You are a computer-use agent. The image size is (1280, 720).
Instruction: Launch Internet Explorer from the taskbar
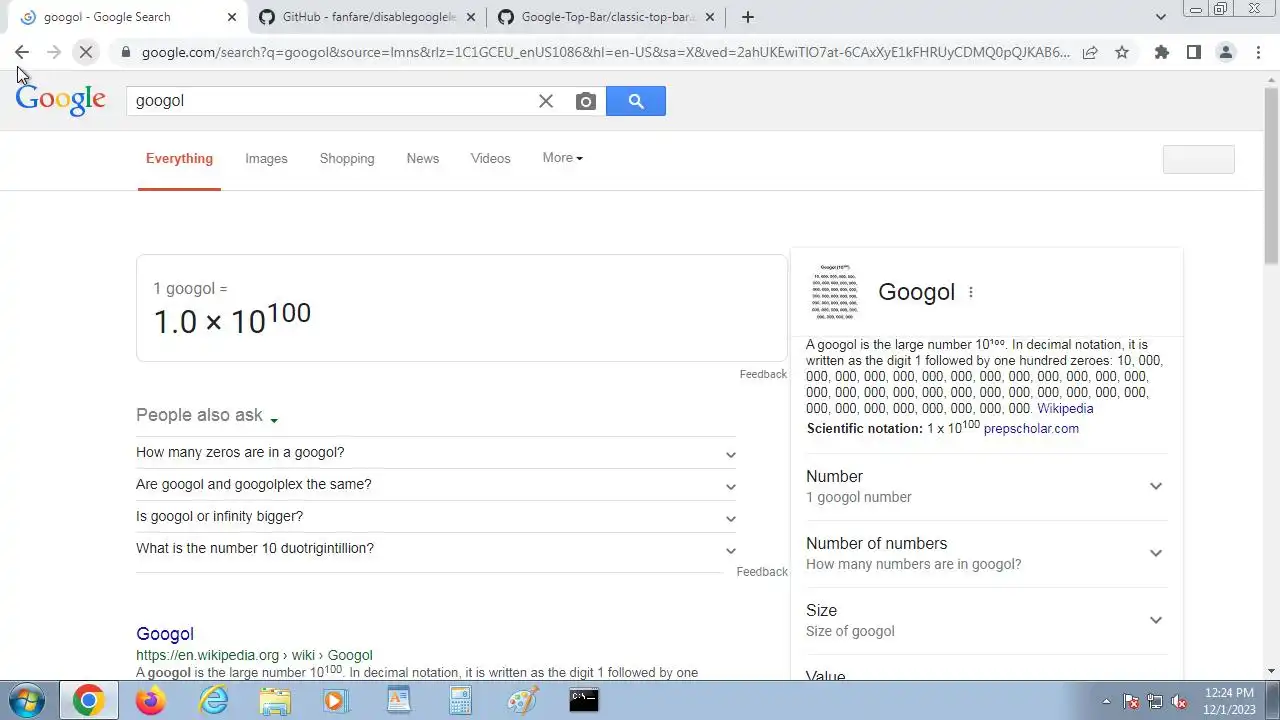coord(213,700)
